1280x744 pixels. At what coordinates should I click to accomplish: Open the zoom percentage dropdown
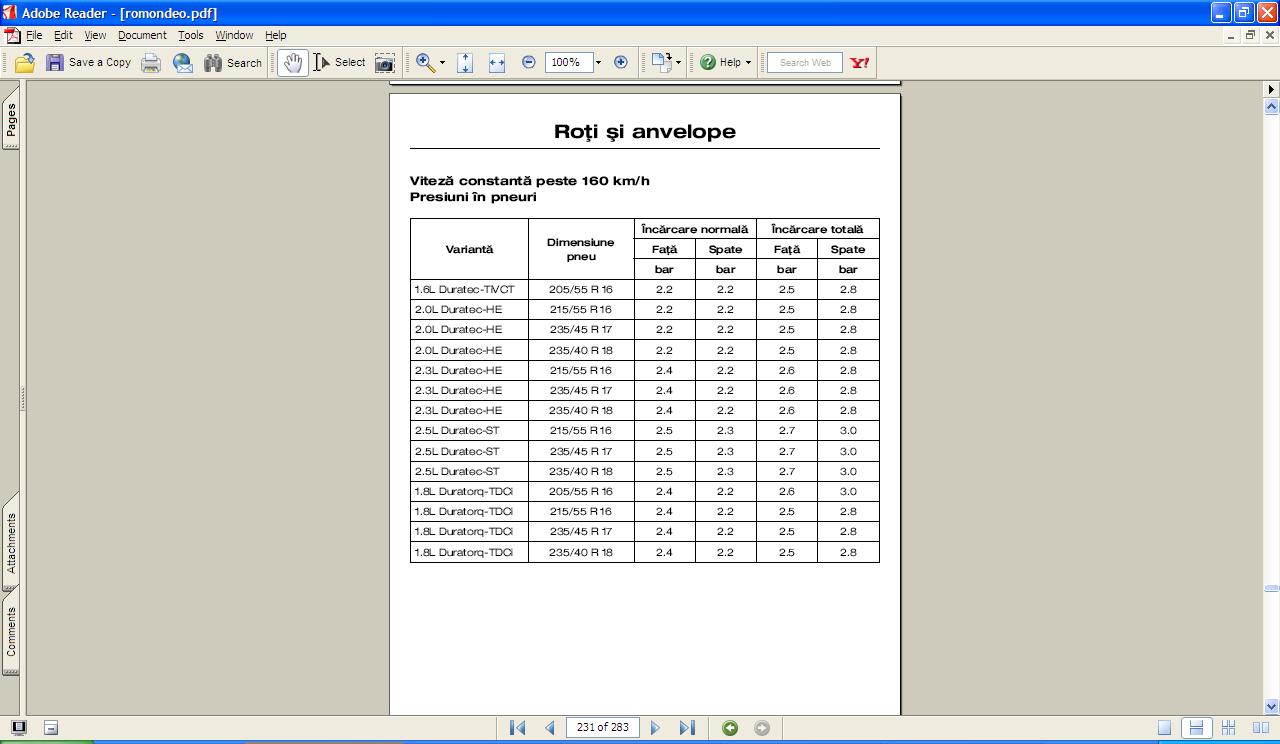click(598, 62)
